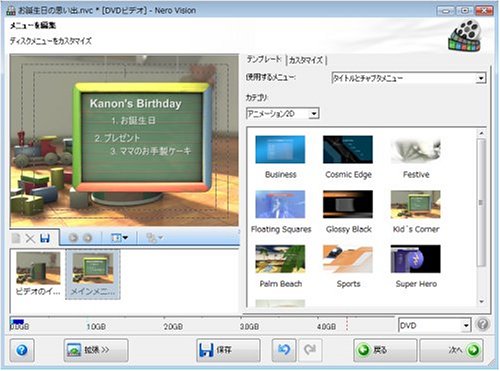
Task: Click the grey help icon beside DVD dropdown
Action: [482, 324]
